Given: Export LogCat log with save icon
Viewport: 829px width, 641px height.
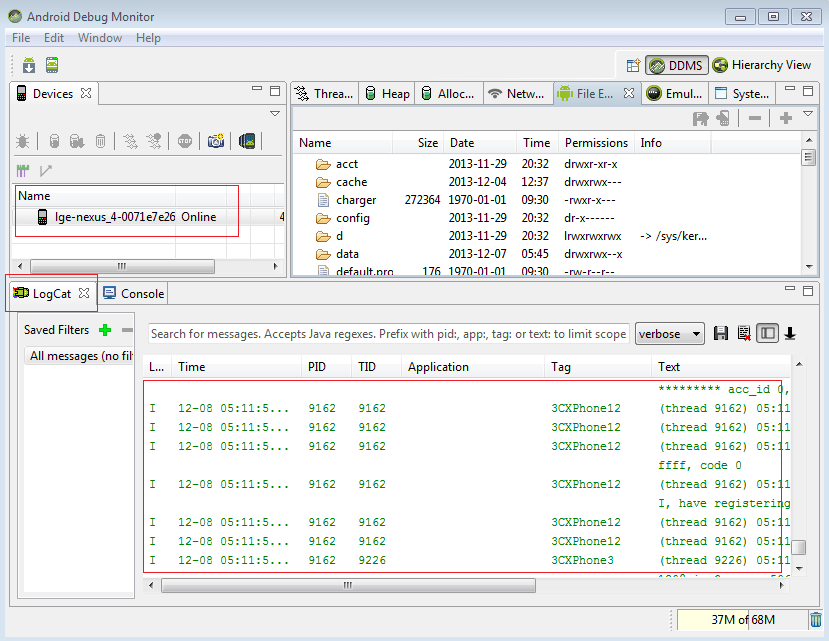Looking at the screenshot, I should (721, 333).
